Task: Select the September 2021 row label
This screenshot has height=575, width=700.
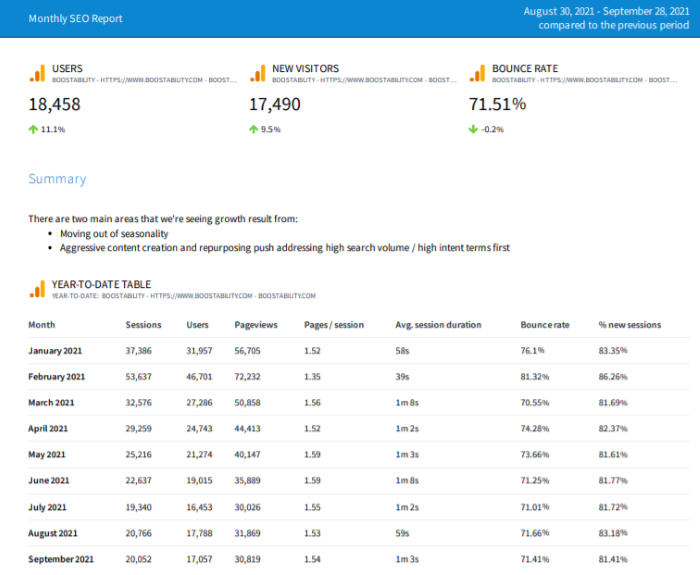Action: [61, 559]
